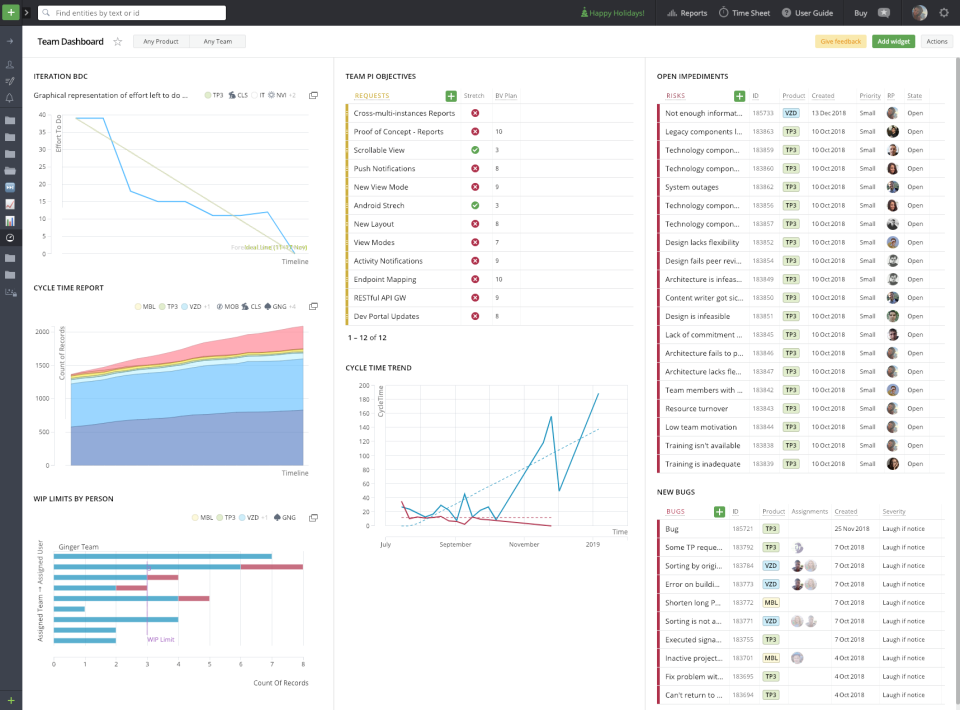
Task: Open the Any Product filter
Action: pos(160,41)
